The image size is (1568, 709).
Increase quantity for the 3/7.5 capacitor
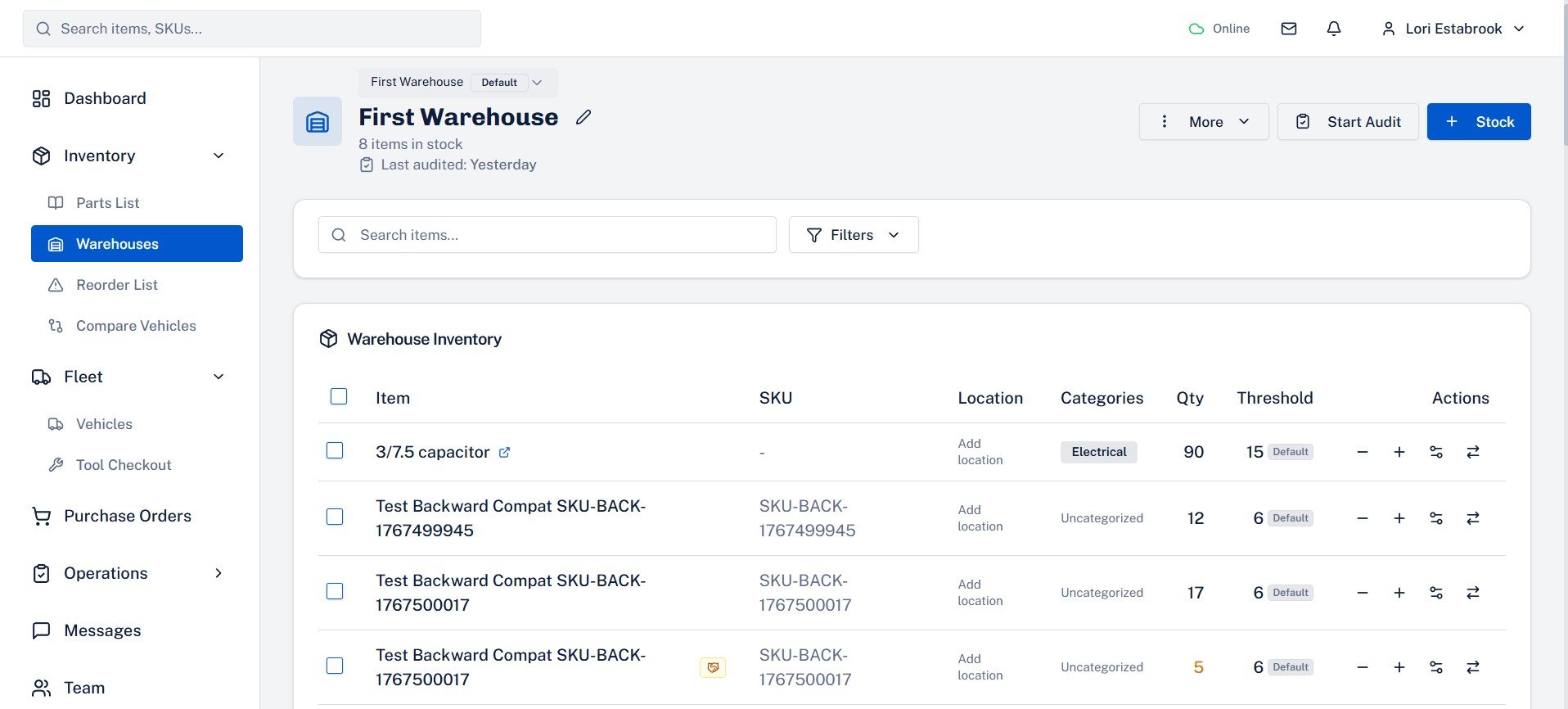[1399, 452]
